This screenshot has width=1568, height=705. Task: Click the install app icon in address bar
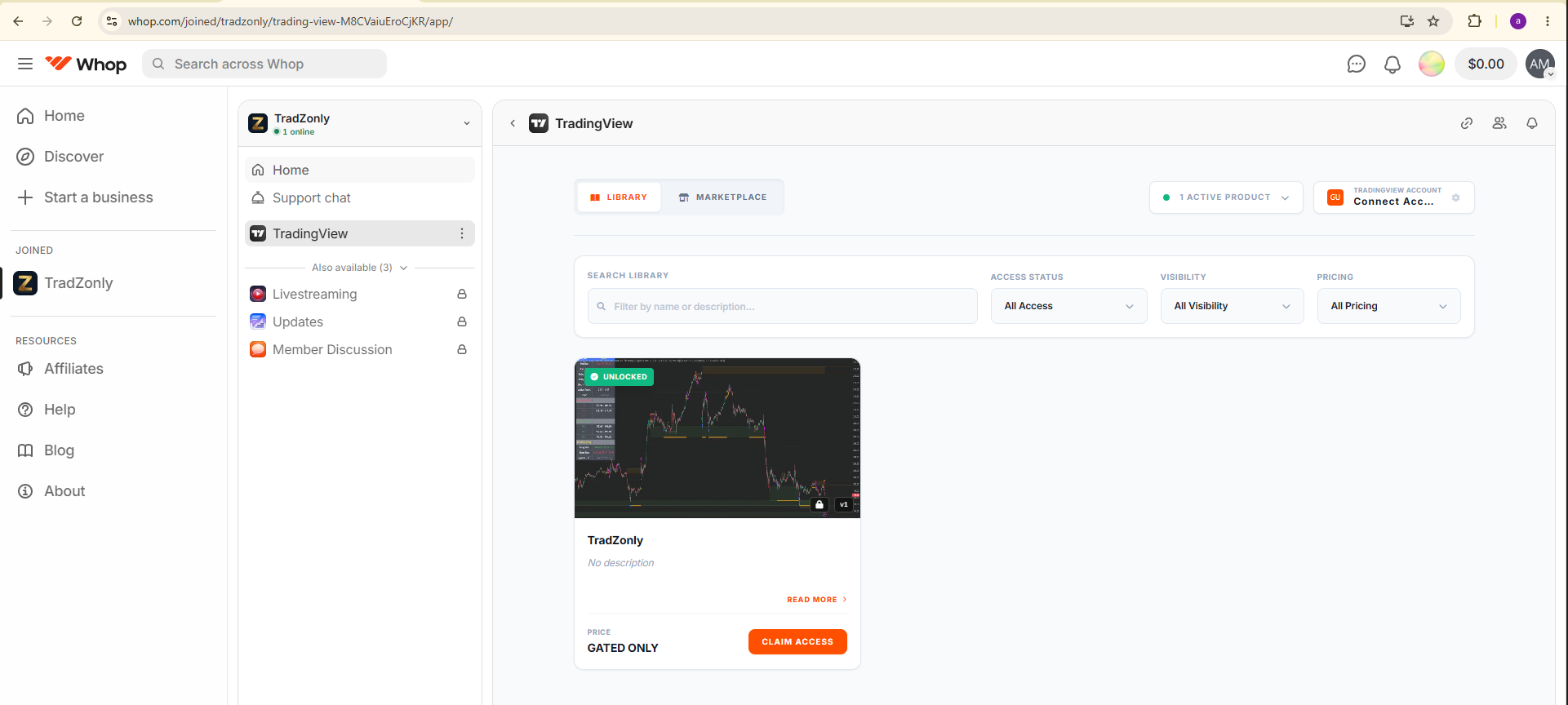click(x=1406, y=21)
